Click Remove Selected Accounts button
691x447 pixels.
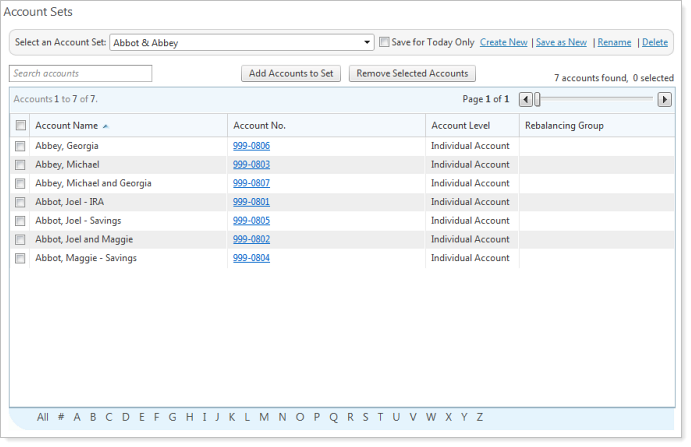(x=413, y=73)
